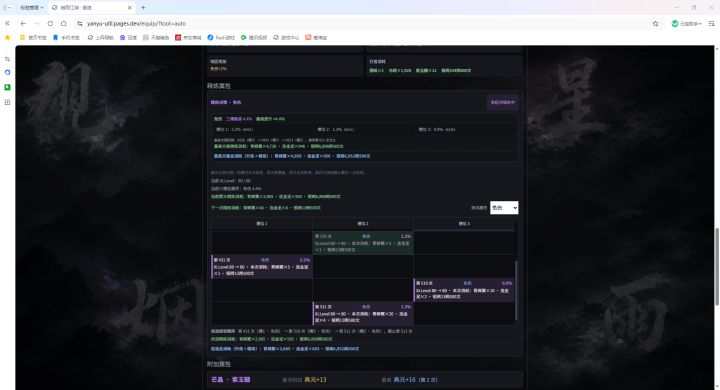Expand the tab group dropdown in title bar
The width and height of the screenshot is (720, 390).
32,7
